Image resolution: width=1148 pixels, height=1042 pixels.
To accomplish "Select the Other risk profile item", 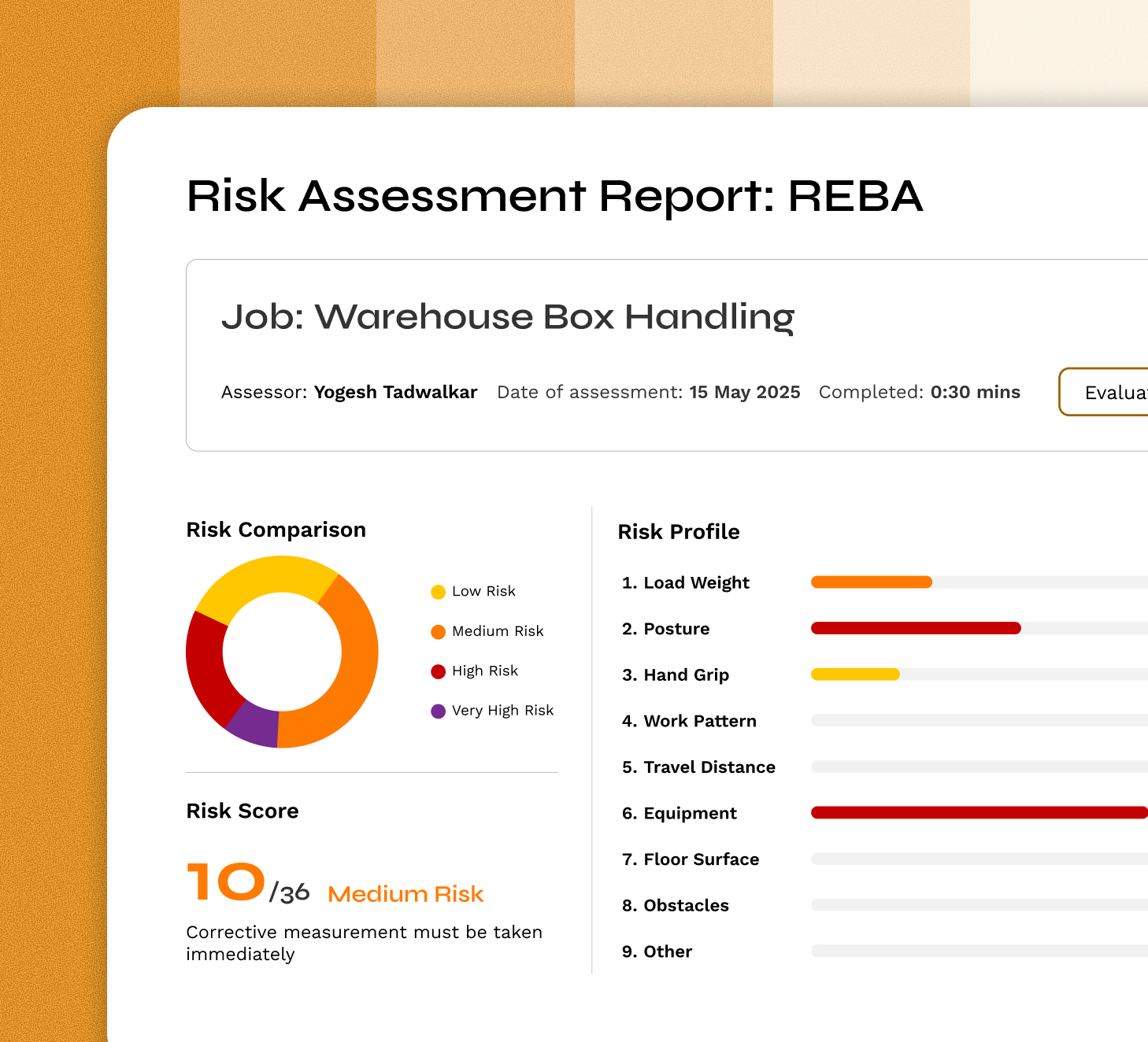I will coord(657,951).
